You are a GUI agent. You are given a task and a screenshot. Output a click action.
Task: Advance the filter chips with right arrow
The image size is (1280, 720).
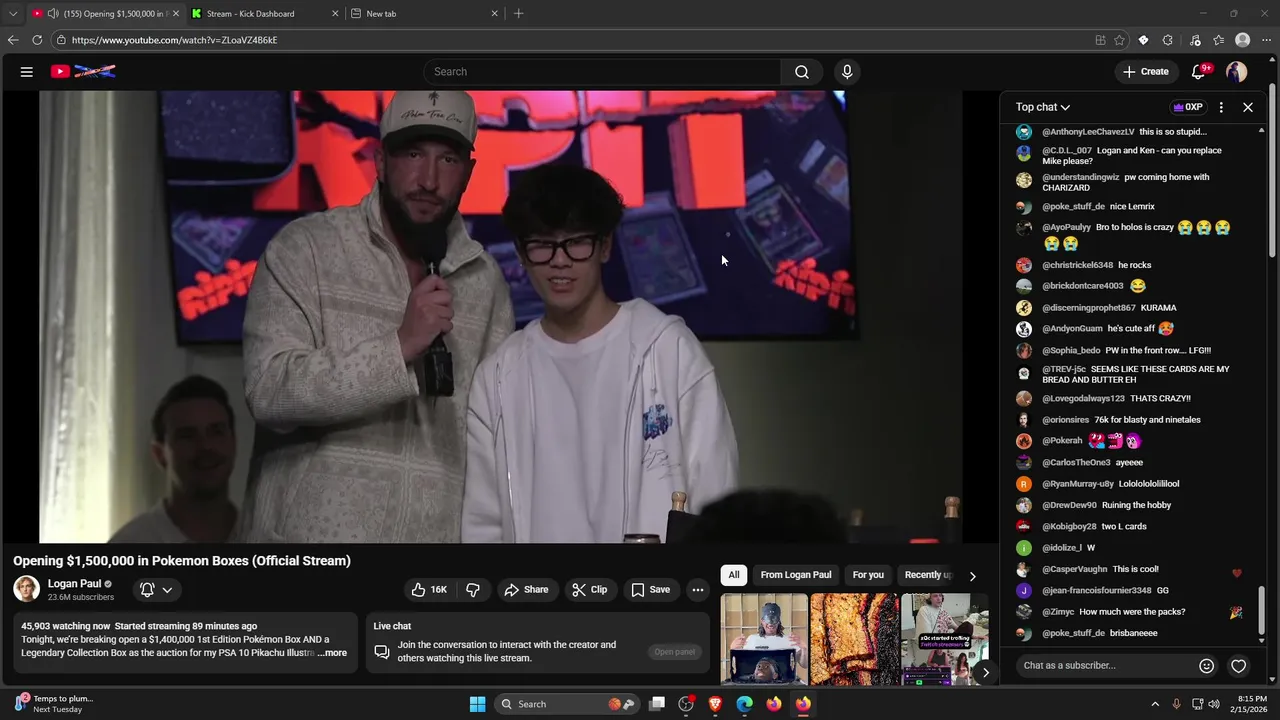[972, 576]
